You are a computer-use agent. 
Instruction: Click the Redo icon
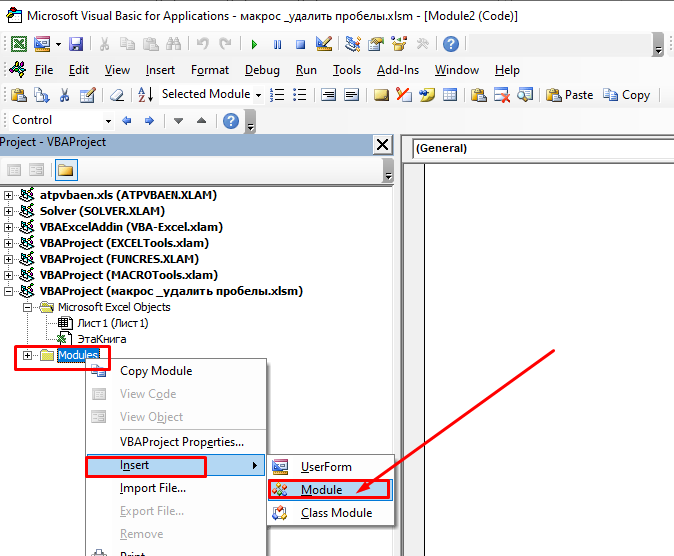(225, 44)
